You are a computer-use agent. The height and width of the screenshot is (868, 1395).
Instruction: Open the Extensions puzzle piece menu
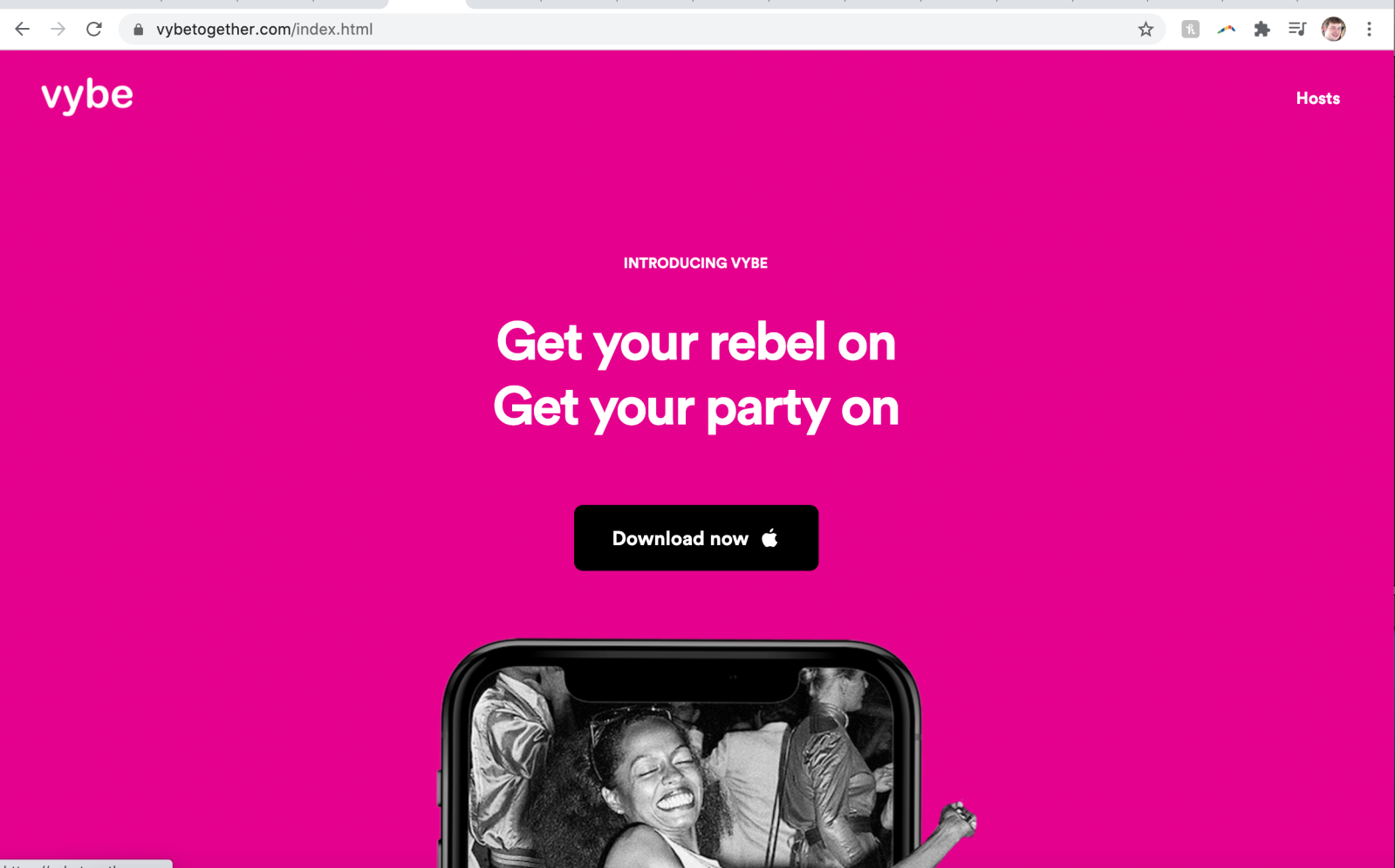tap(1262, 29)
